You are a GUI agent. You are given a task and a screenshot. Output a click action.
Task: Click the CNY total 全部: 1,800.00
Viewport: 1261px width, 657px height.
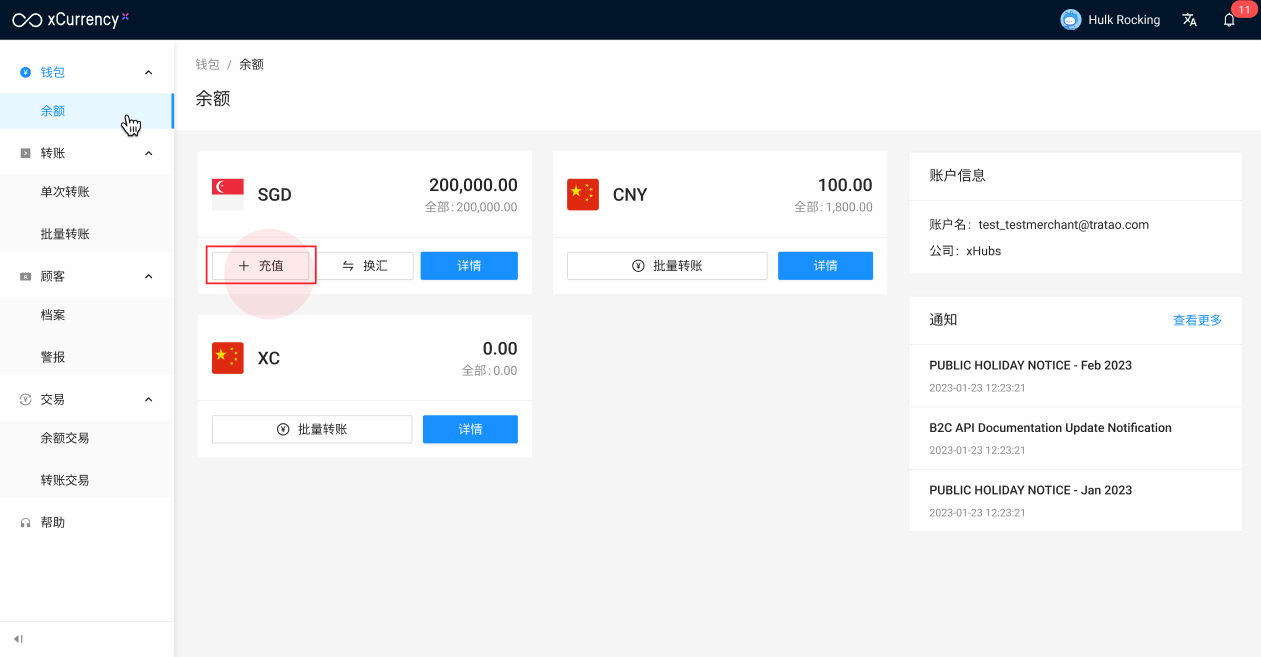coord(833,207)
